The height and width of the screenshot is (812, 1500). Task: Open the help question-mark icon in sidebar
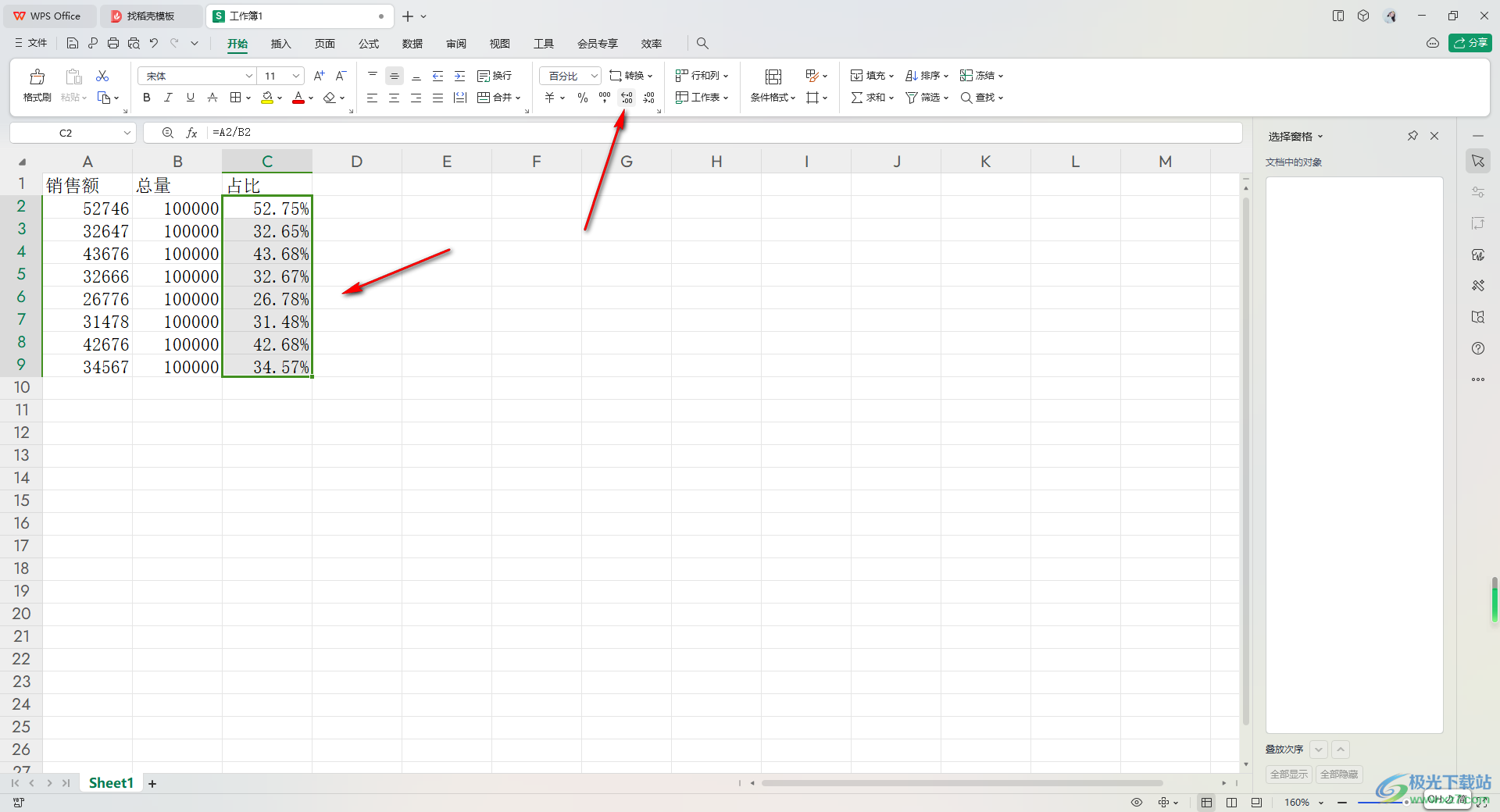[x=1478, y=348]
